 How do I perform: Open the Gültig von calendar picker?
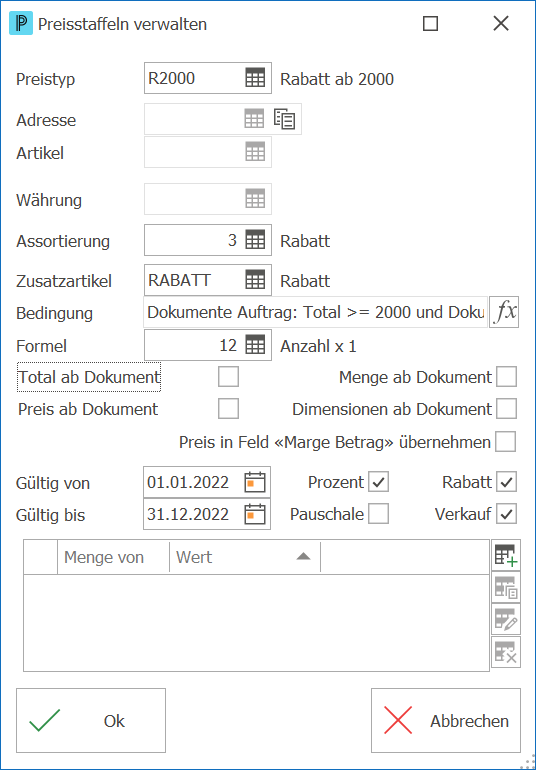[255, 482]
